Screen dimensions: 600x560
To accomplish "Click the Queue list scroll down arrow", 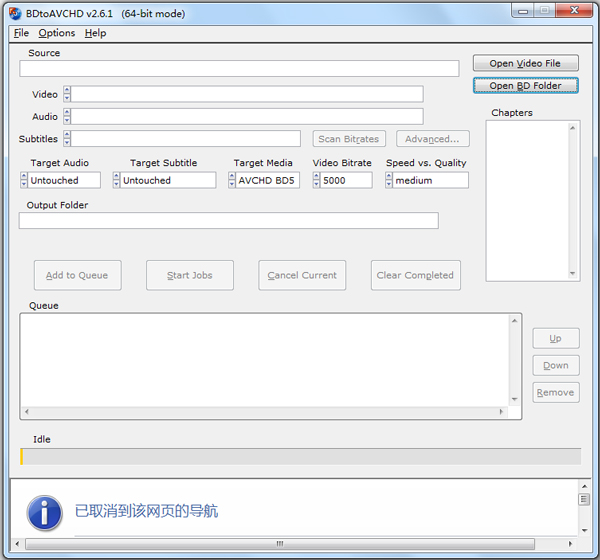I will [514, 399].
